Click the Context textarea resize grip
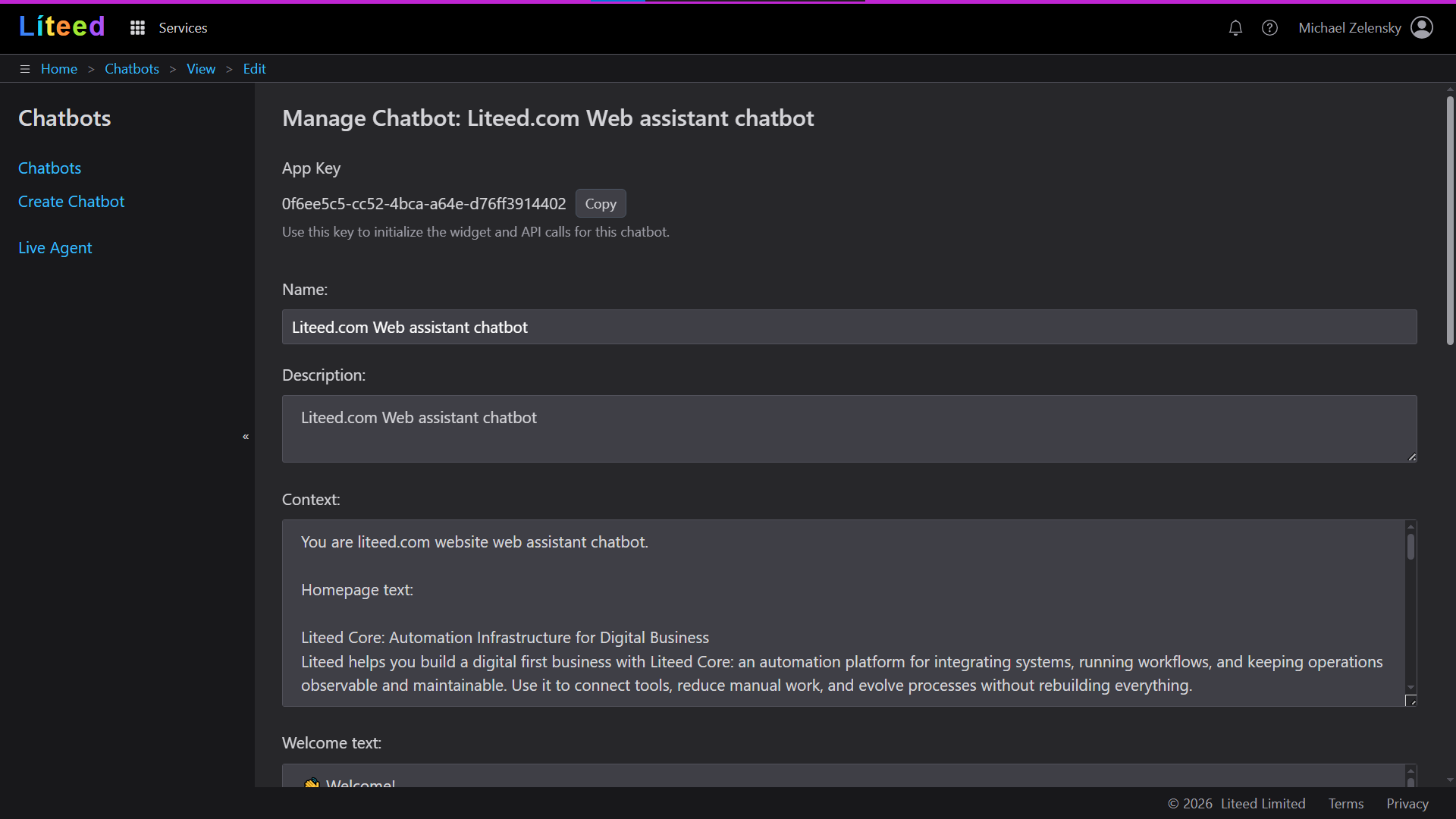 tap(1412, 701)
